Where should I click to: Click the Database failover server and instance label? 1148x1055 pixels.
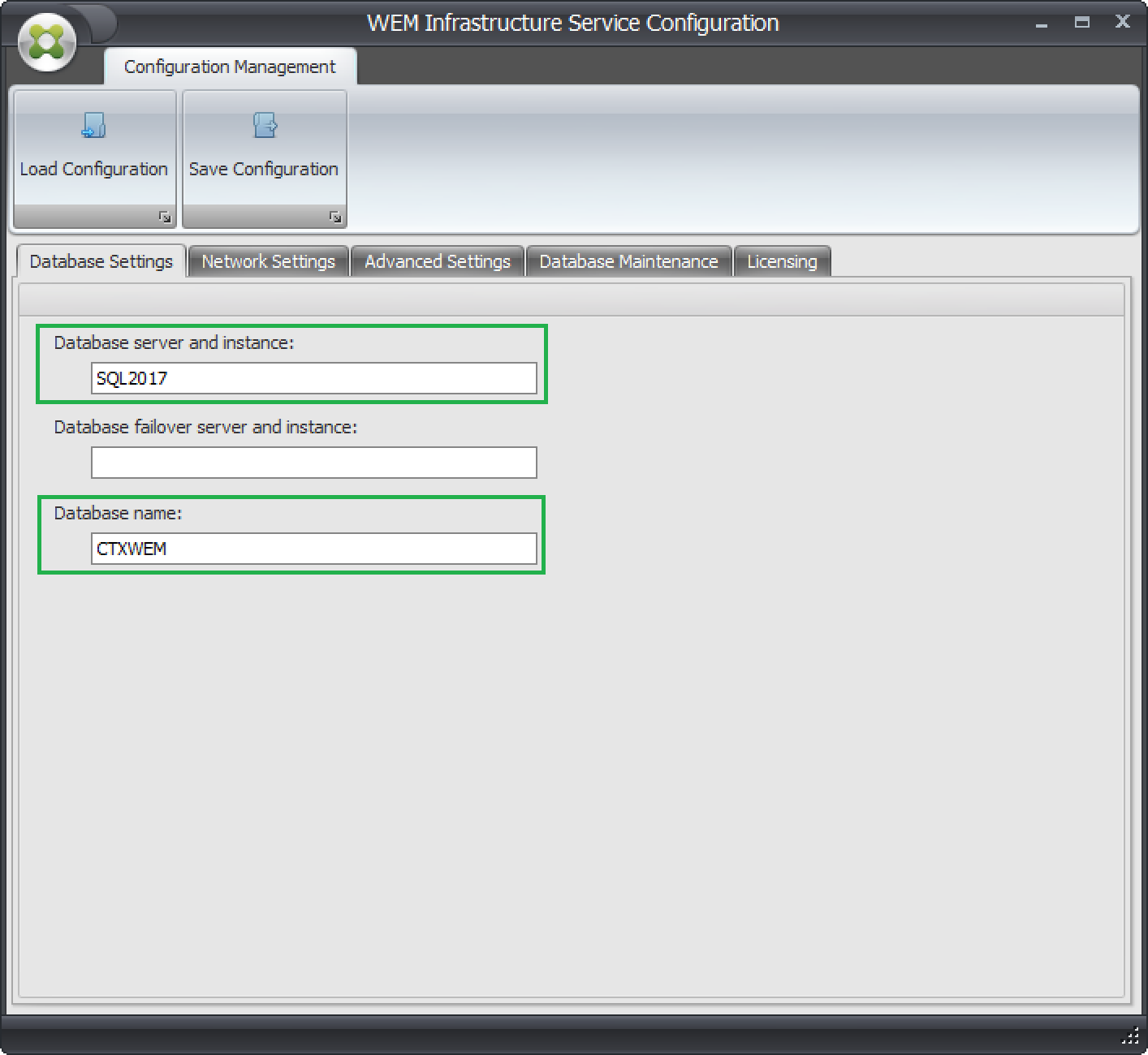(205, 427)
